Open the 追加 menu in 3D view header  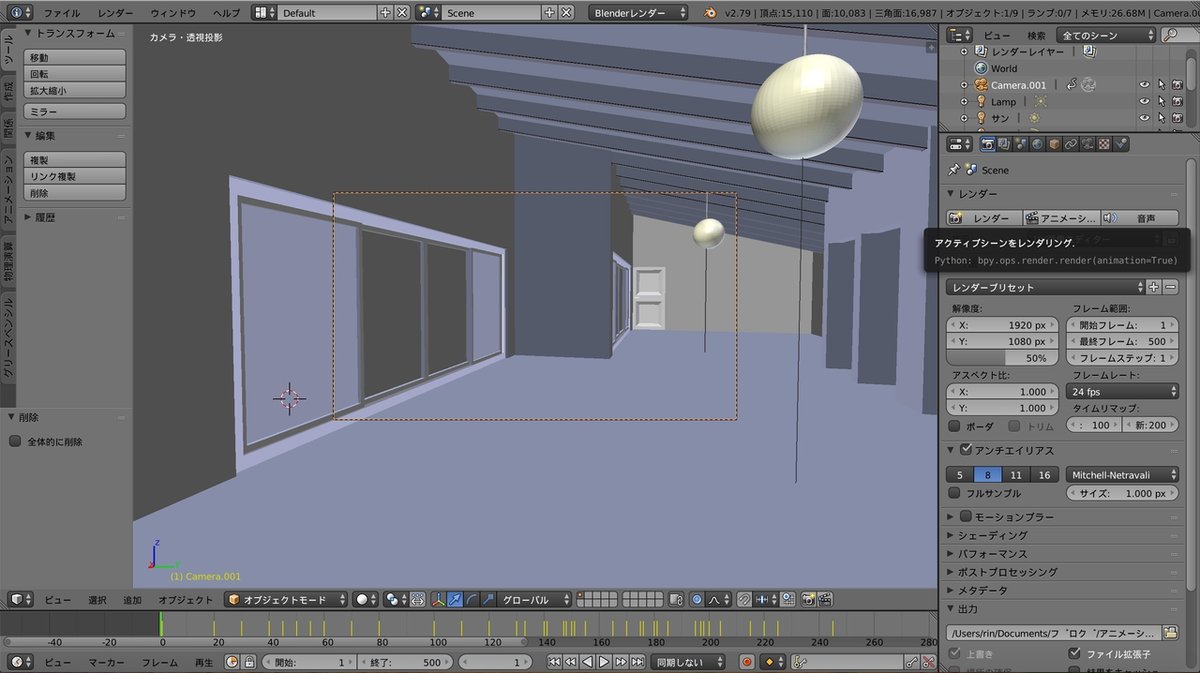(x=132, y=600)
